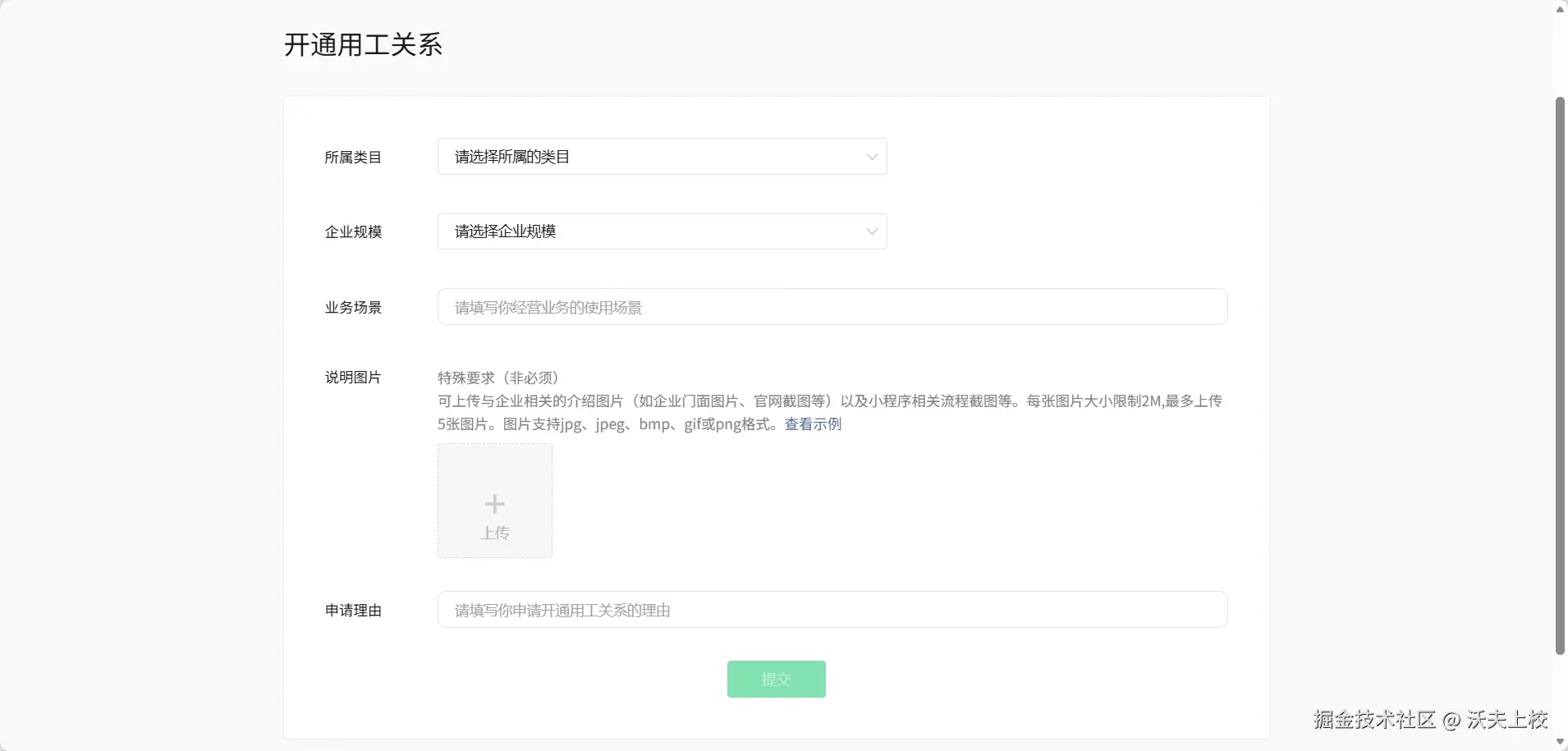This screenshot has width=1568, height=751.
Task: Click the scrollbar up arrow
Action: (x=1559, y=9)
